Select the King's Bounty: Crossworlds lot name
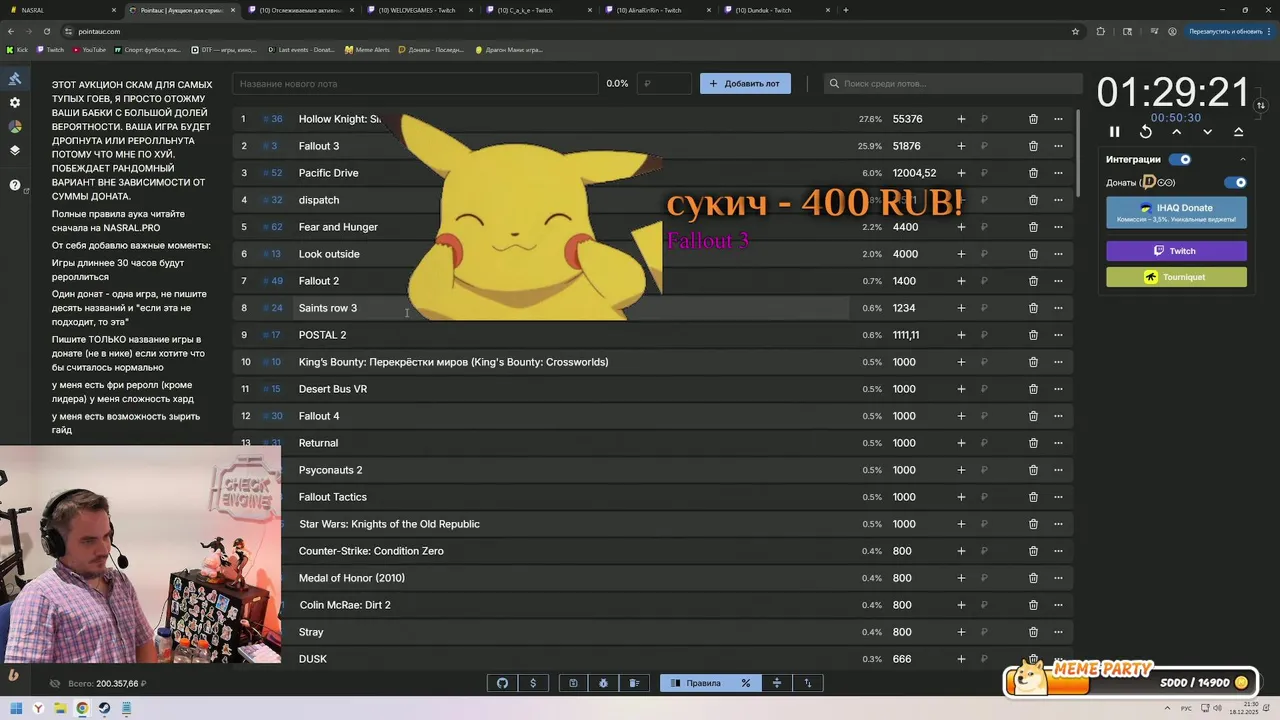This screenshot has width=1280, height=720. (453, 362)
